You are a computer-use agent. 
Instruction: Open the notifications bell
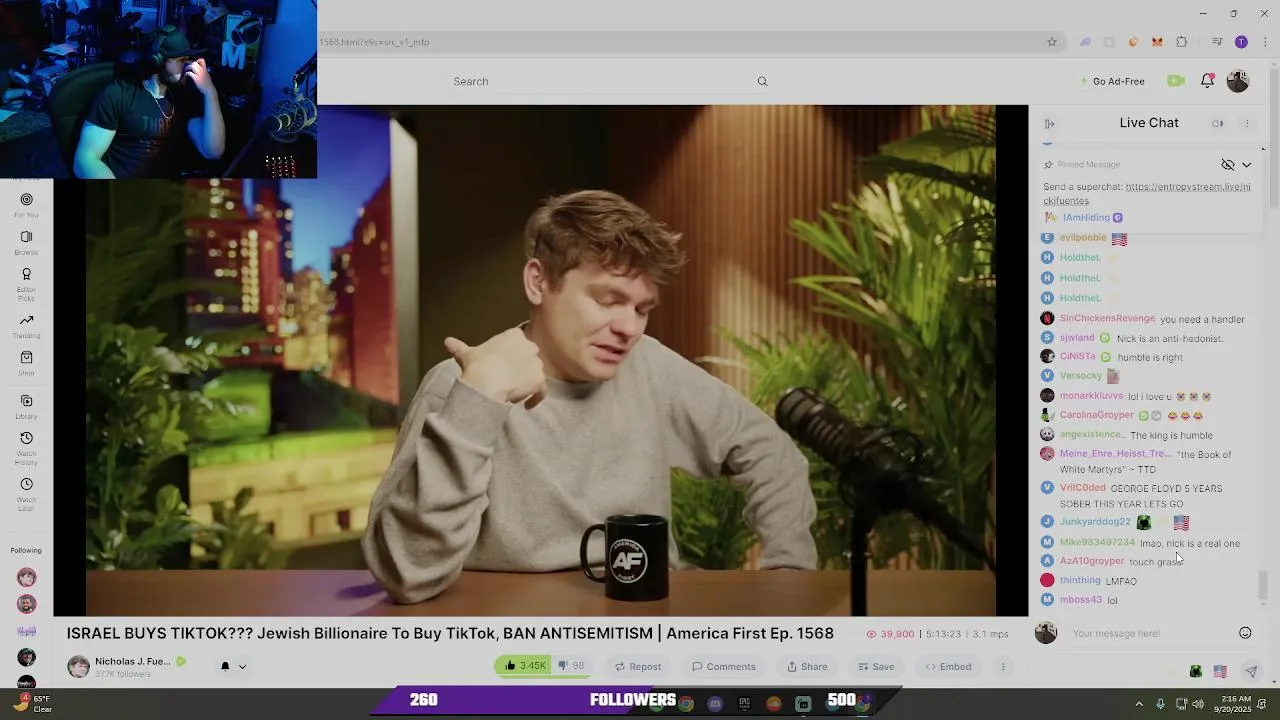pos(1207,81)
